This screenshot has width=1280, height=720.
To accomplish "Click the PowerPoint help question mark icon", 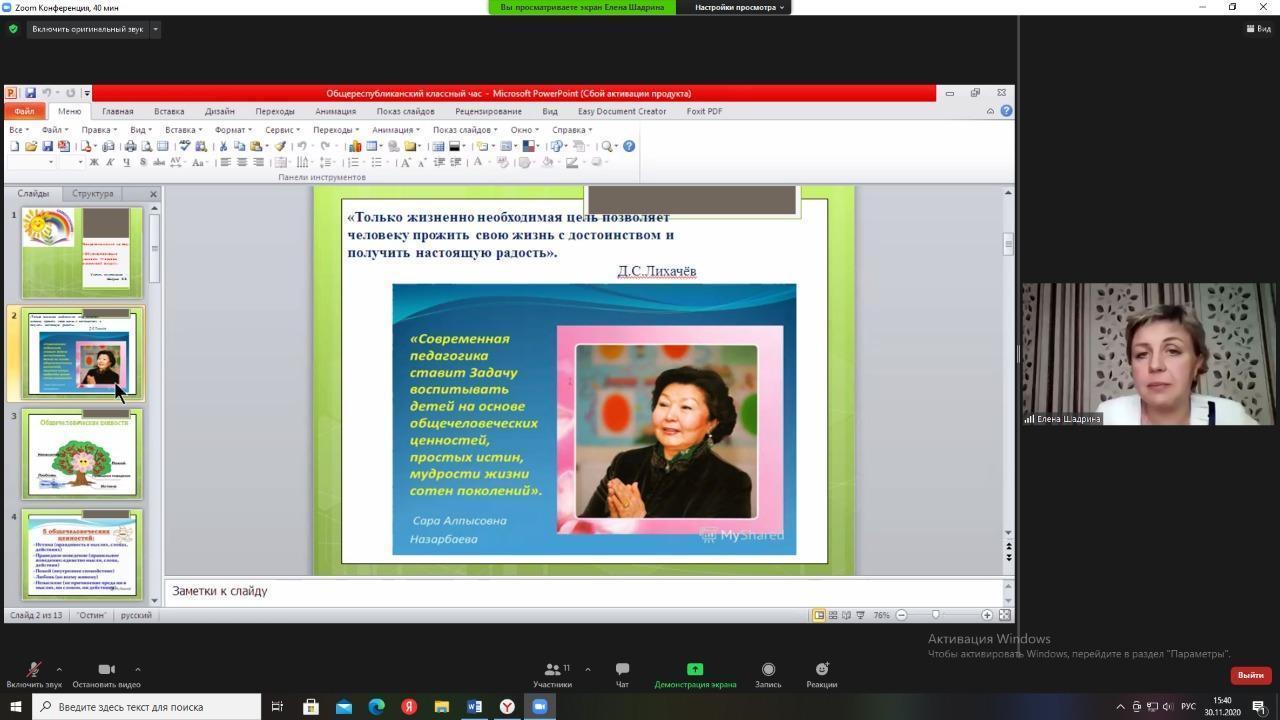I will tap(1006, 111).
